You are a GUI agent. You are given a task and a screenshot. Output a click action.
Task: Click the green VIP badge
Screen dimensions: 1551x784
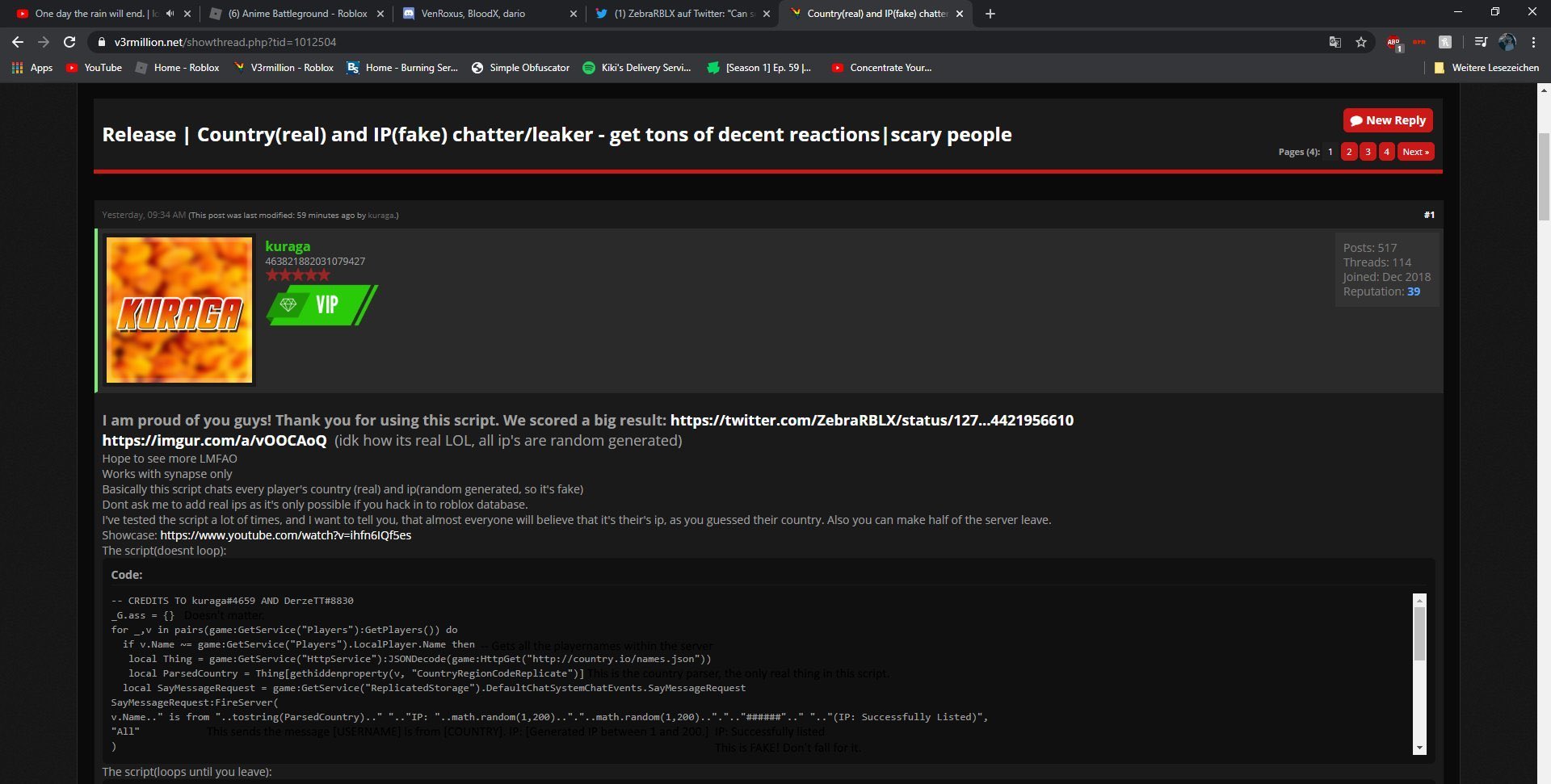[x=322, y=305]
